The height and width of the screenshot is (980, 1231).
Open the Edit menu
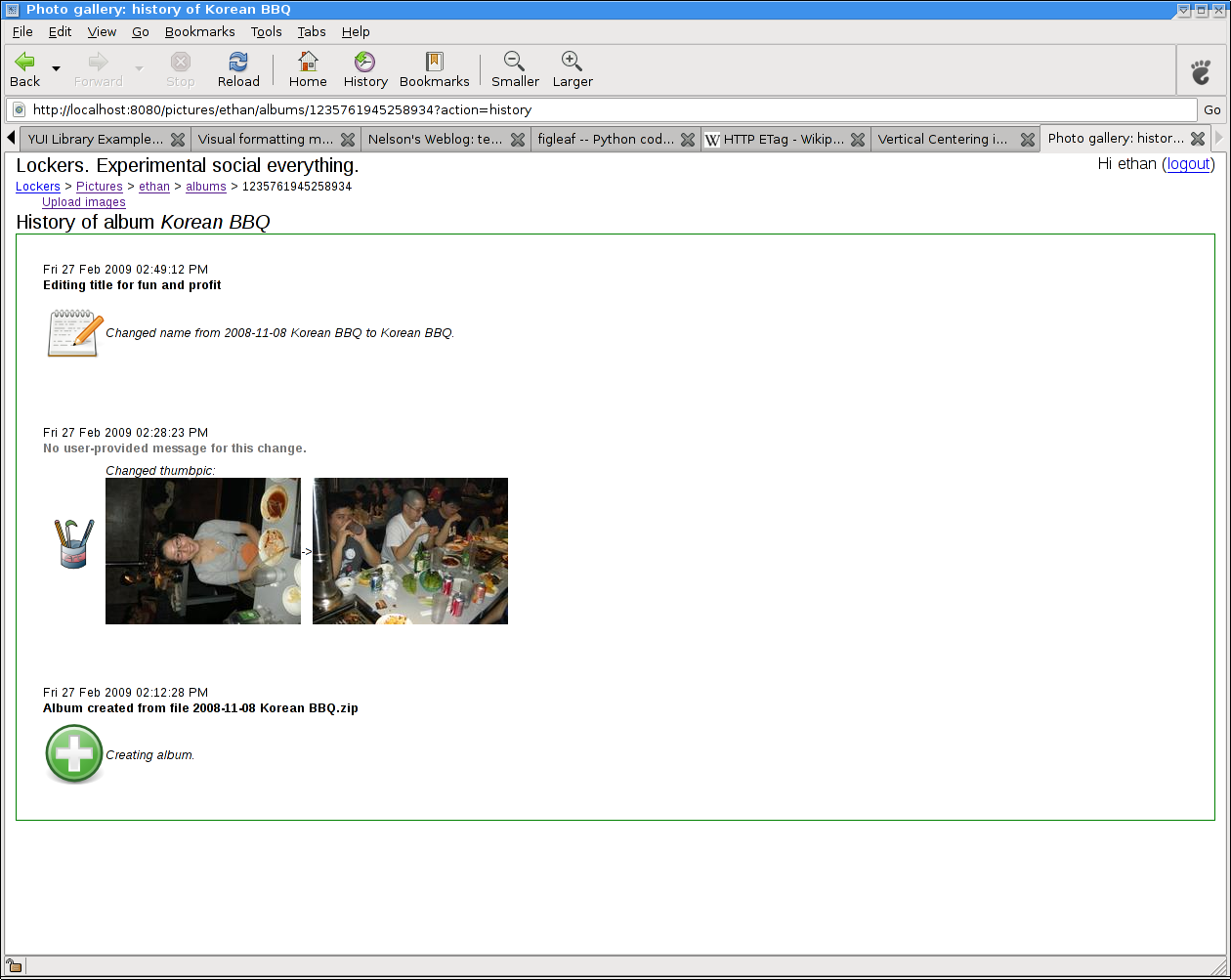click(61, 31)
